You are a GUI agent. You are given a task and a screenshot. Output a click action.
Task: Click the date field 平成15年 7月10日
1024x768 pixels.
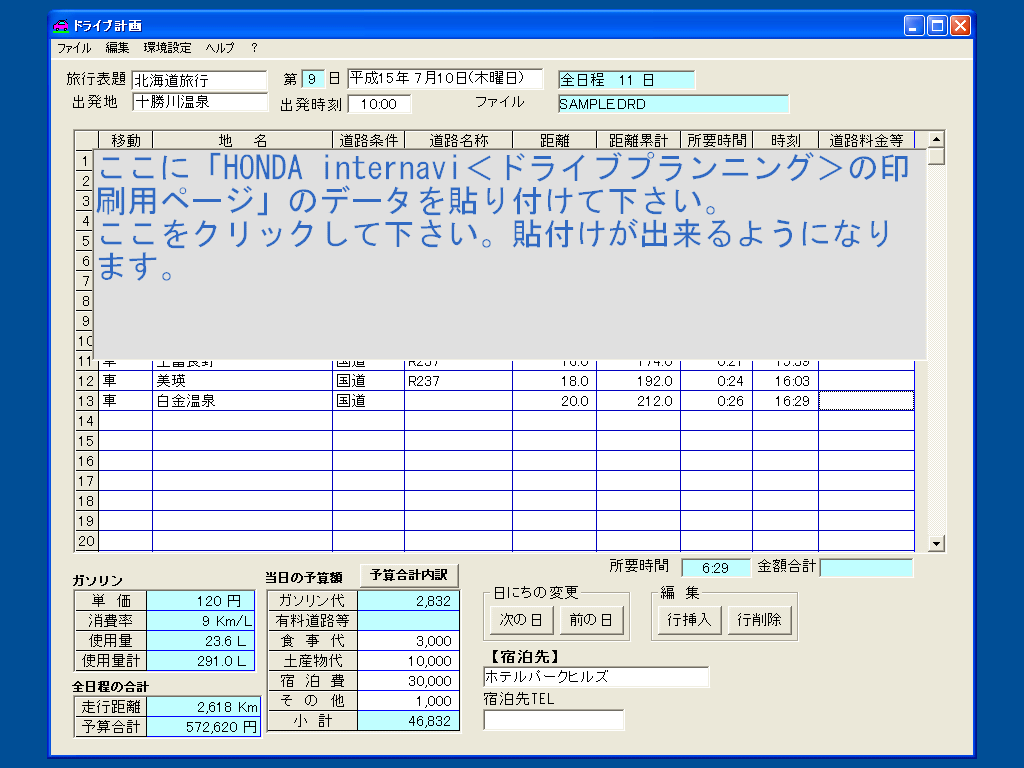pos(445,78)
